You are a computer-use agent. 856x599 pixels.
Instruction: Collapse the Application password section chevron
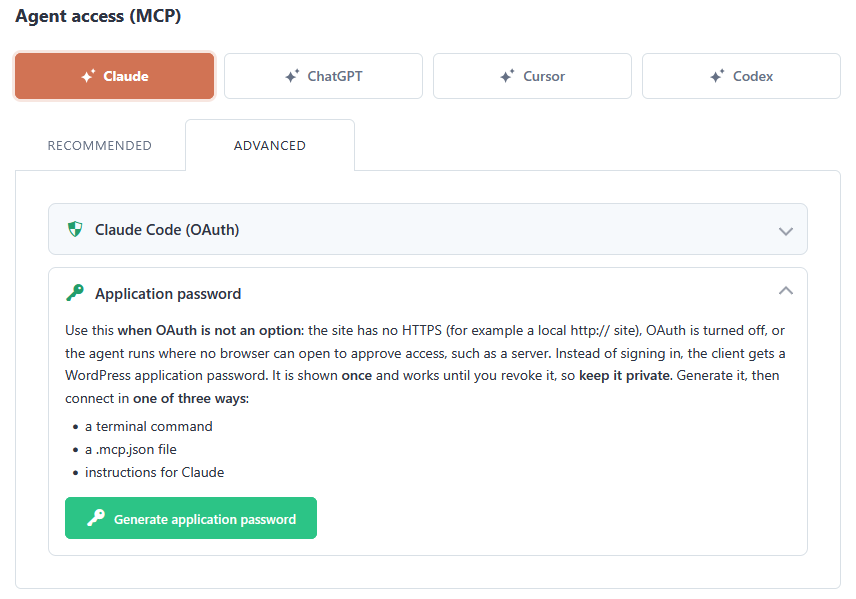coord(786,290)
